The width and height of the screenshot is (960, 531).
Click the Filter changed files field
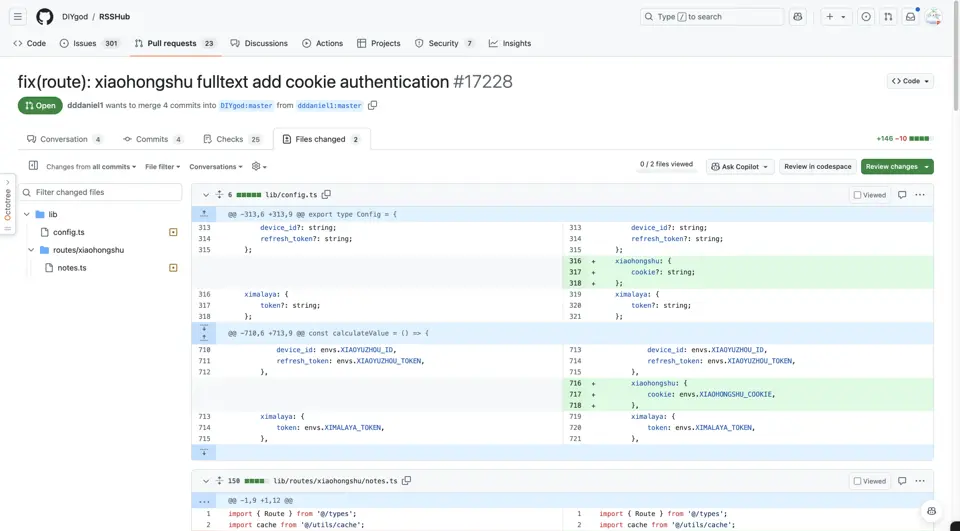pos(100,192)
